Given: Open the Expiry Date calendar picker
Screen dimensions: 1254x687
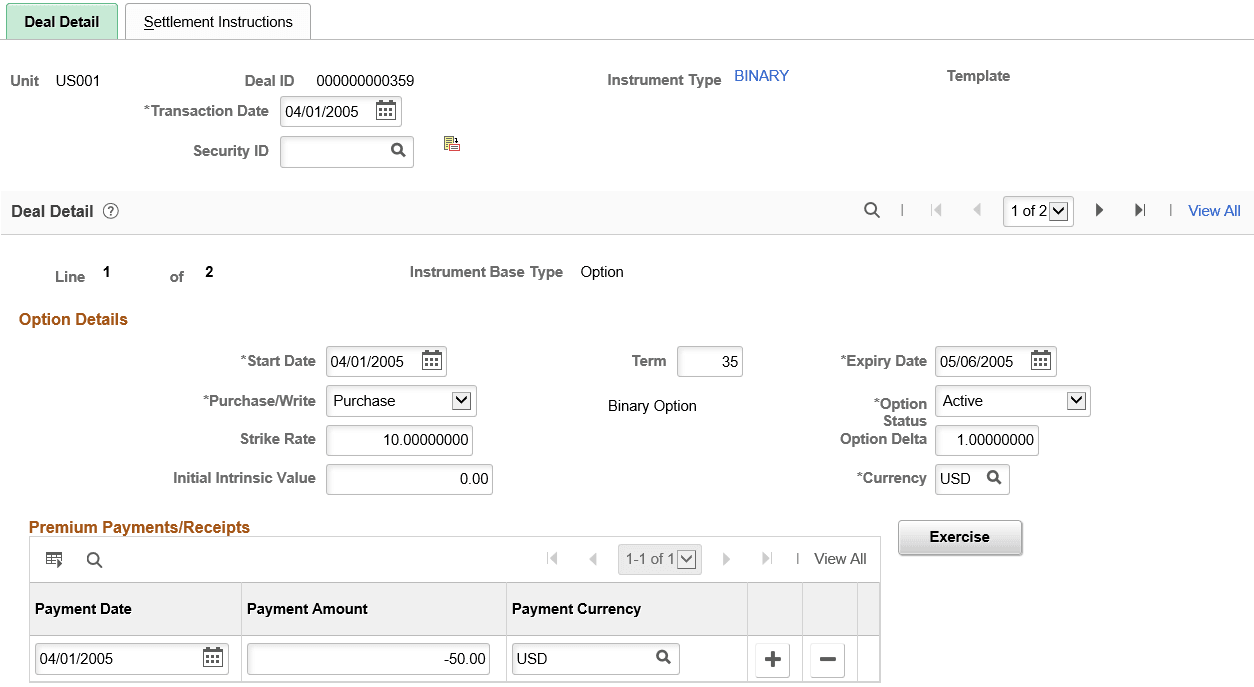Looking at the screenshot, I should point(1040,361).
